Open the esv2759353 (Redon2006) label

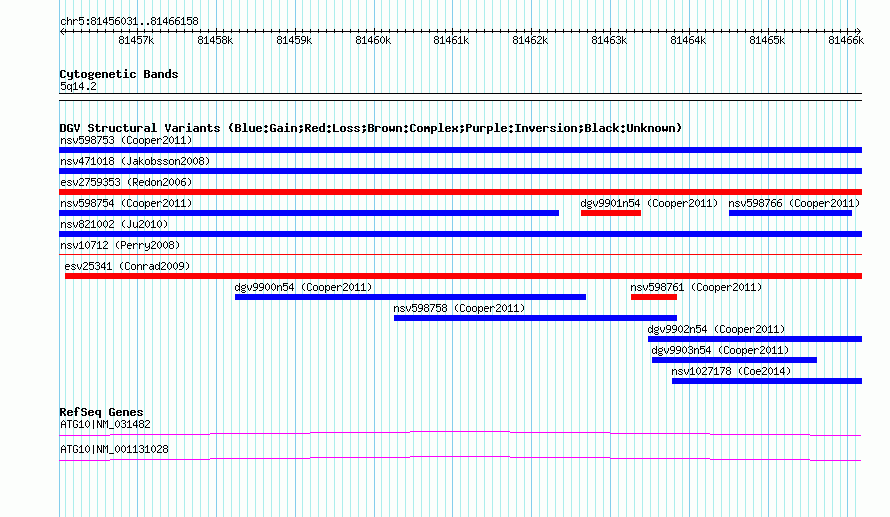(126, 182)
